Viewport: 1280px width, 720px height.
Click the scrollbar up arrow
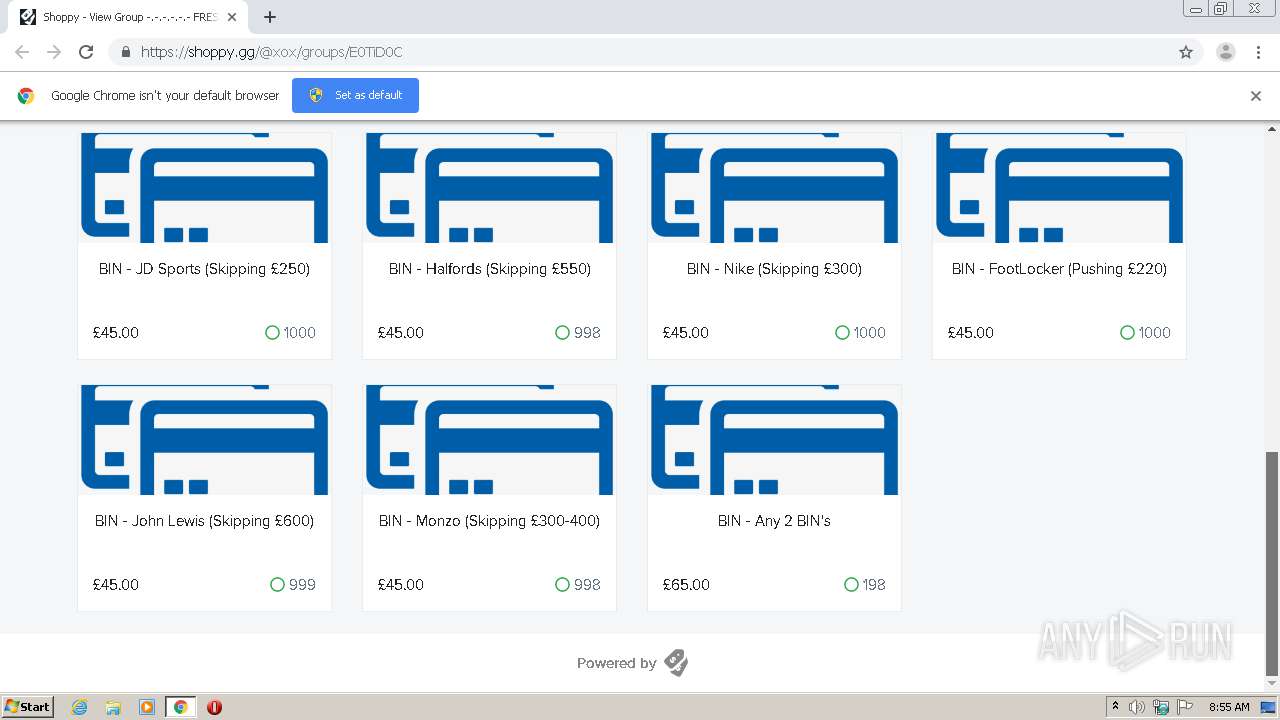coord(1272,129)
